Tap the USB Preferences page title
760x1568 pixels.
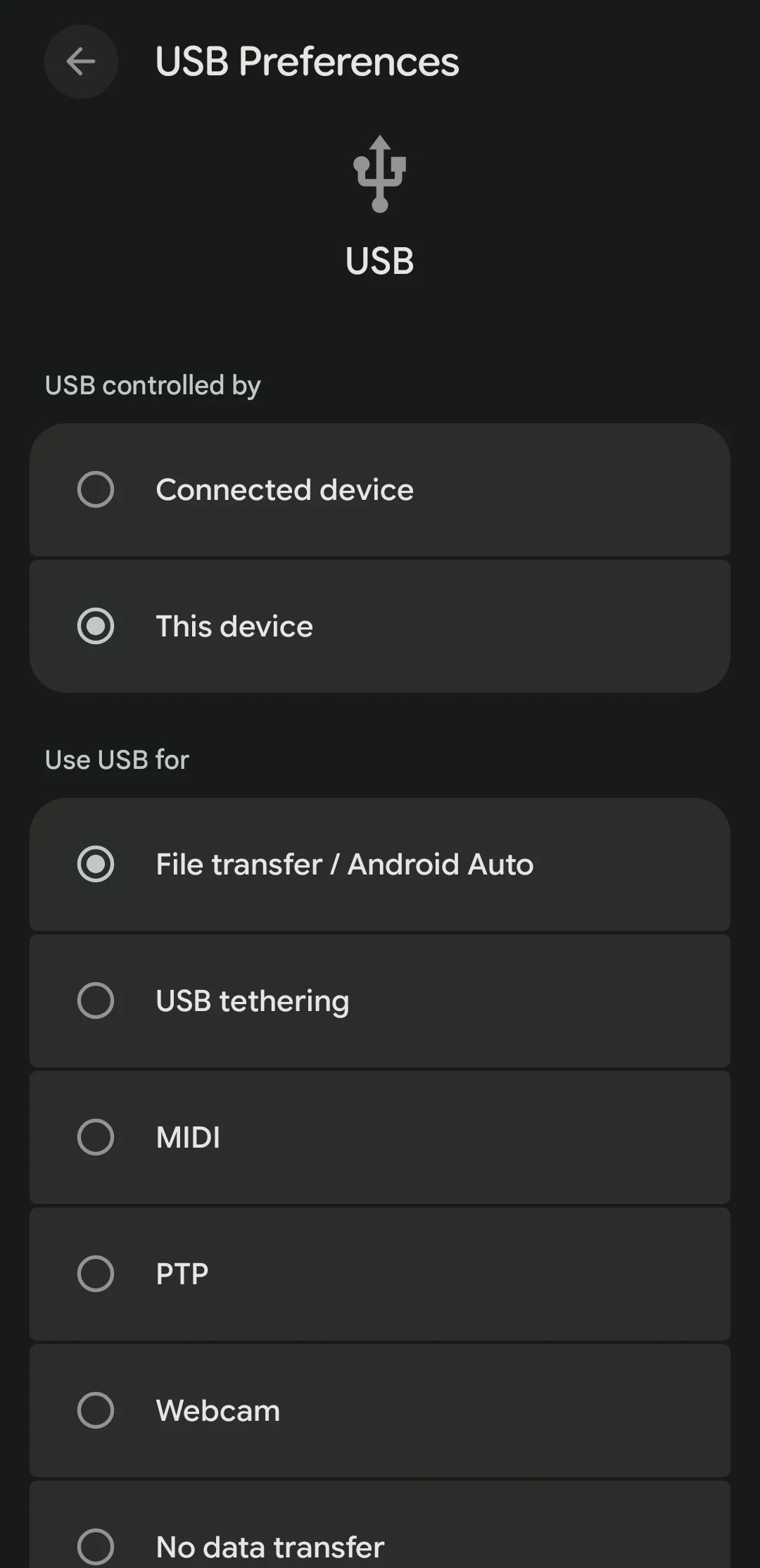pos(307,62)
